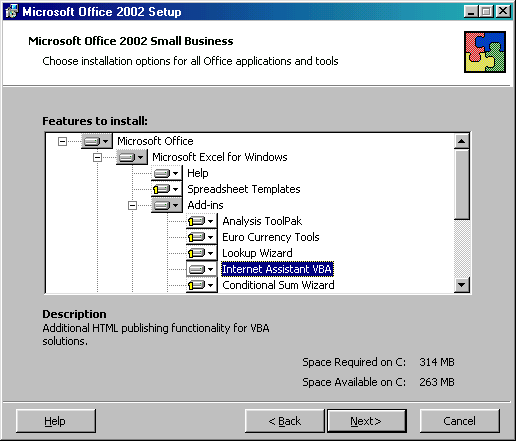Click the Add-ins drive icon
The height and width of the screenshot is (441, 516).
coord(166,205)
